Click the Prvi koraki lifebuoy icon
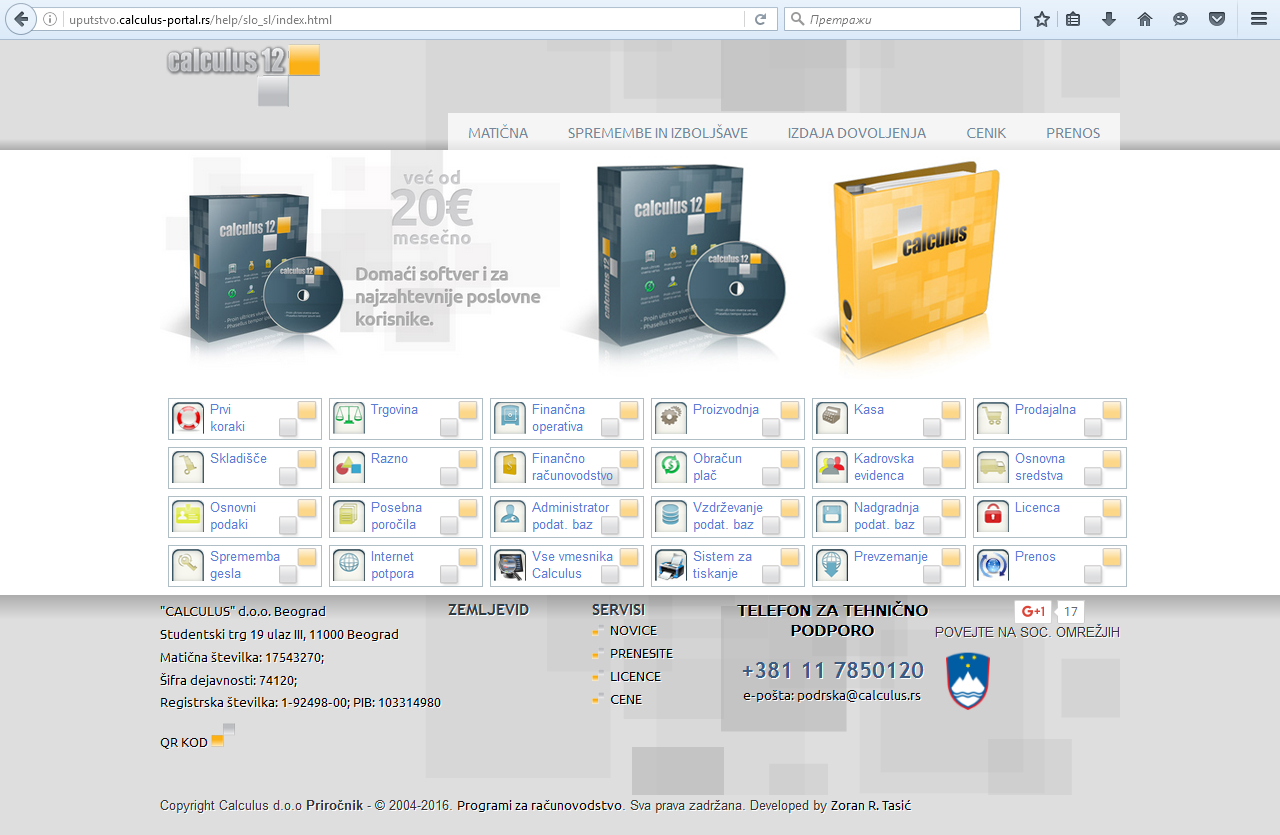This screenshot has width=1280, height=835. [188, 418]
